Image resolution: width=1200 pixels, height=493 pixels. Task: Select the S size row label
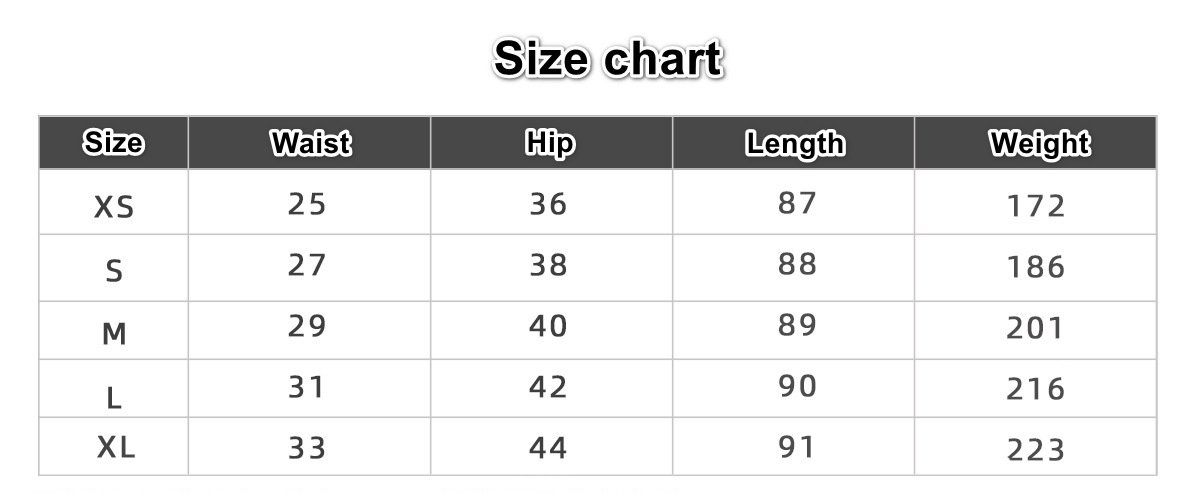coord(114,270)
